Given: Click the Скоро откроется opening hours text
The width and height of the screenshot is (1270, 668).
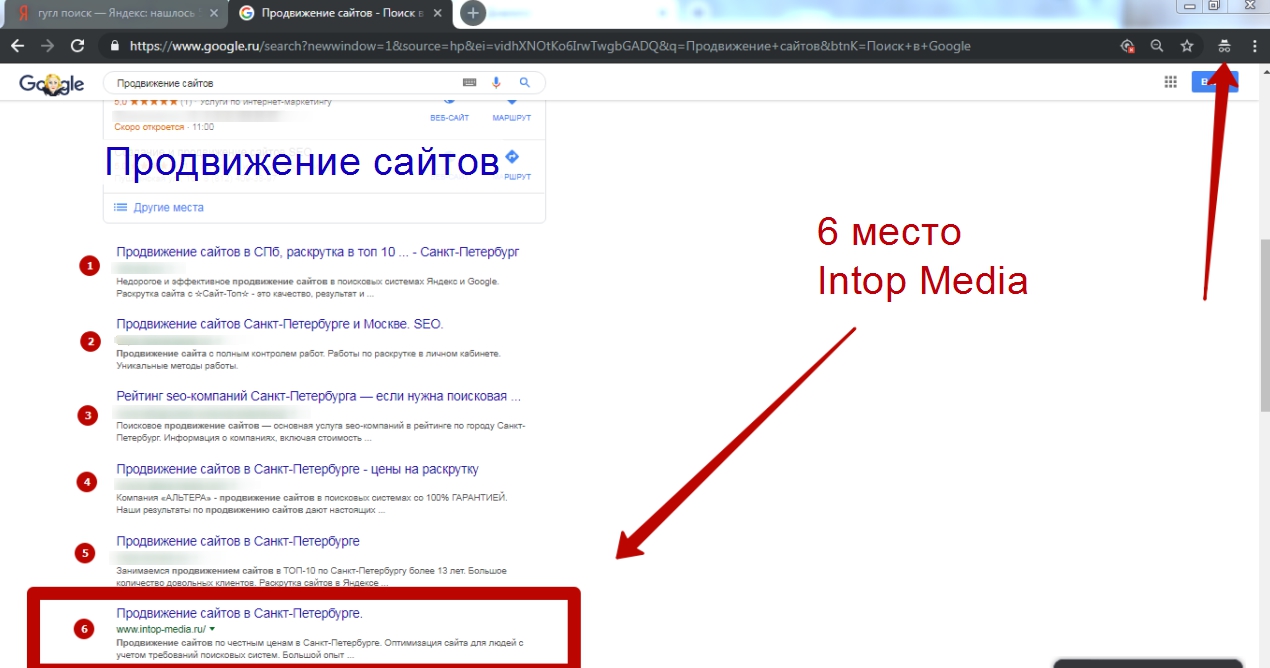Looking at the screenshot, I should coord(149,127).
